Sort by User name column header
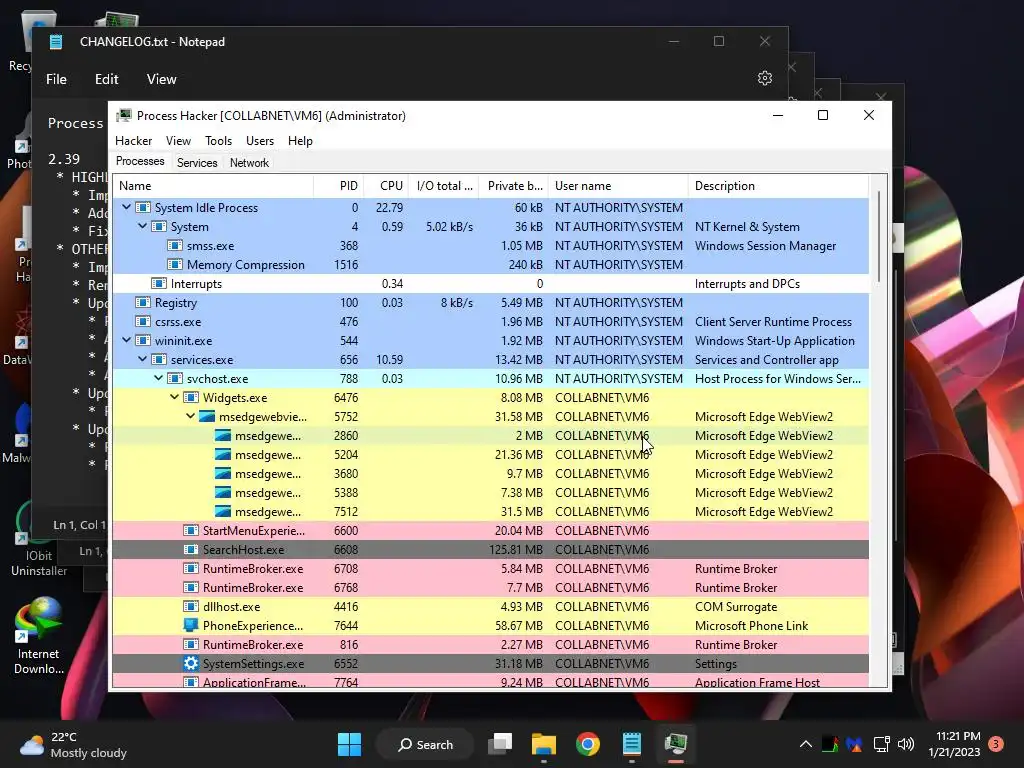 [618, 185]
